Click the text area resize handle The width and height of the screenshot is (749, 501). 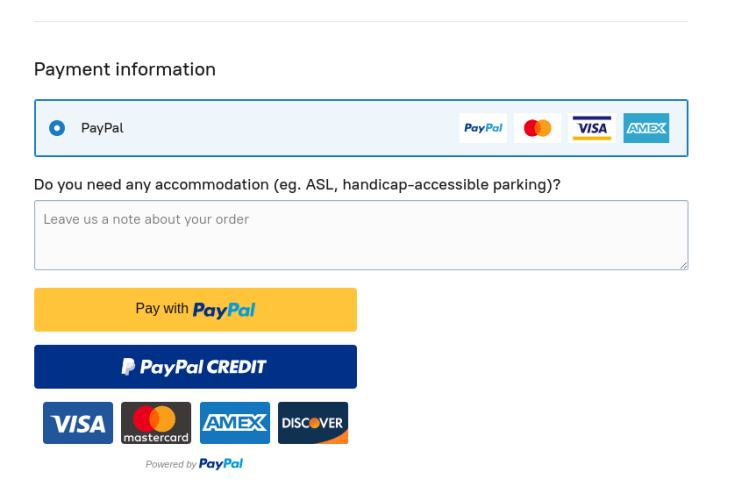tap(684, 265)
